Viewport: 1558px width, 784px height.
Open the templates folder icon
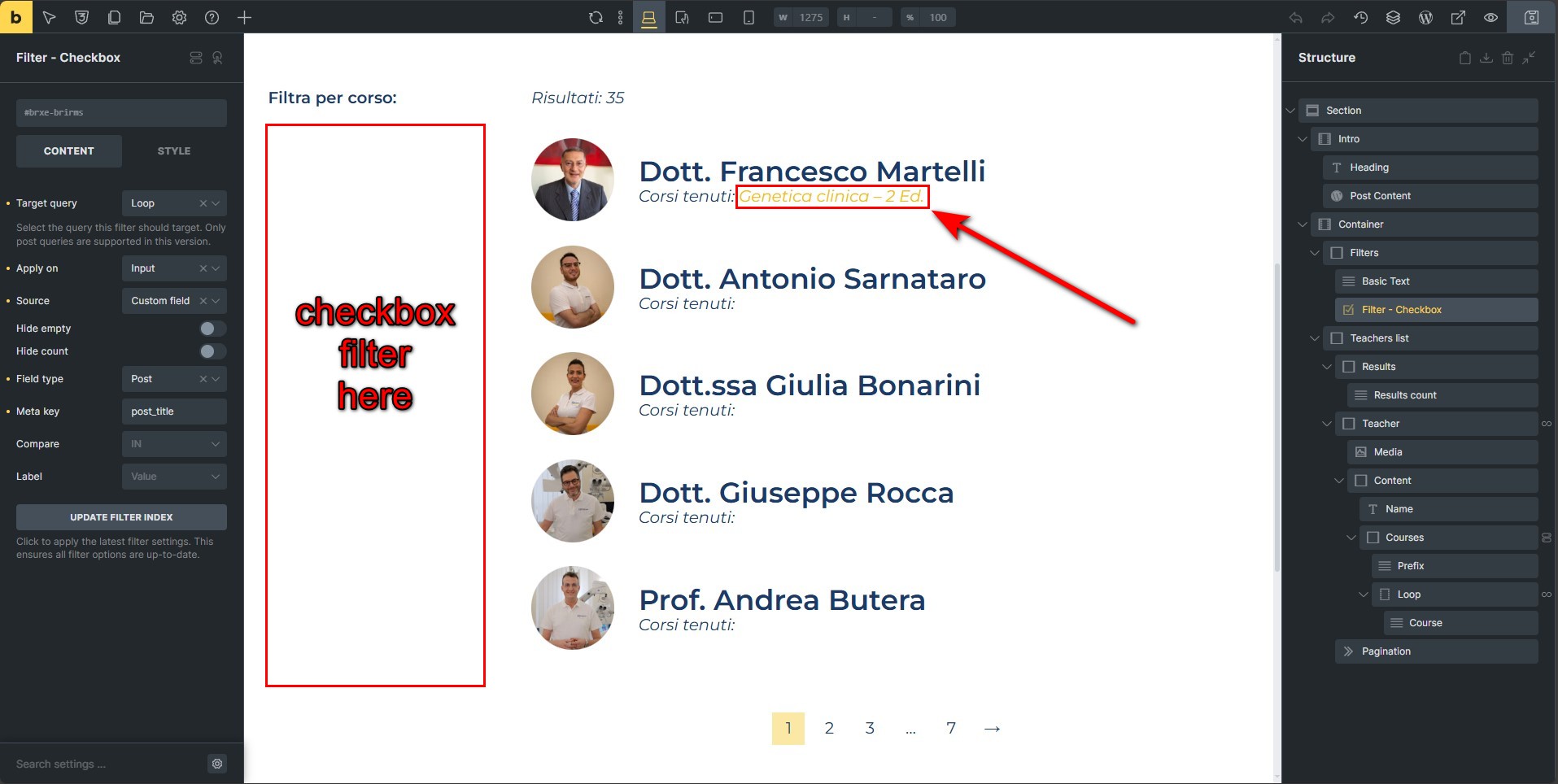coord(146,17)
